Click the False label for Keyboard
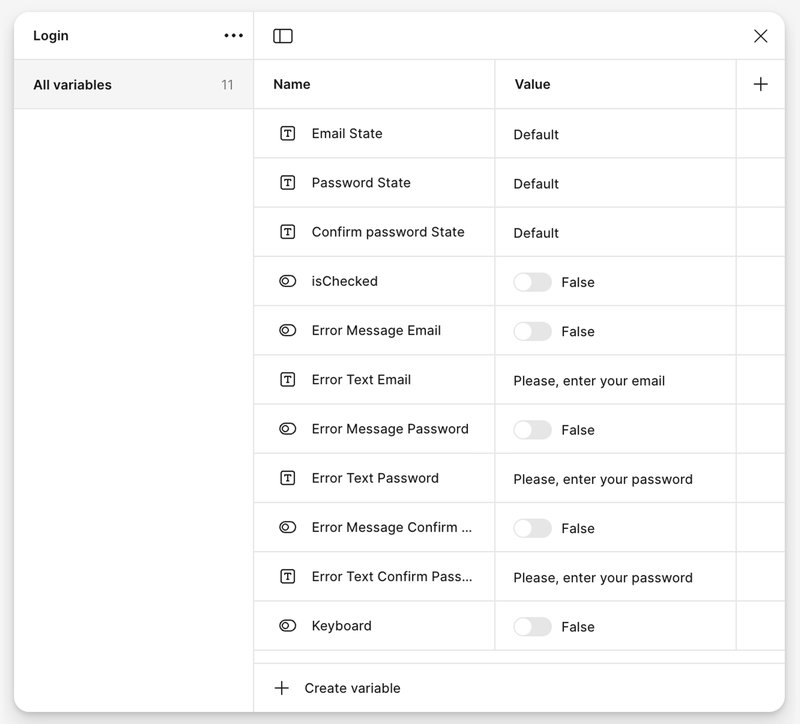 pos(578,627)
